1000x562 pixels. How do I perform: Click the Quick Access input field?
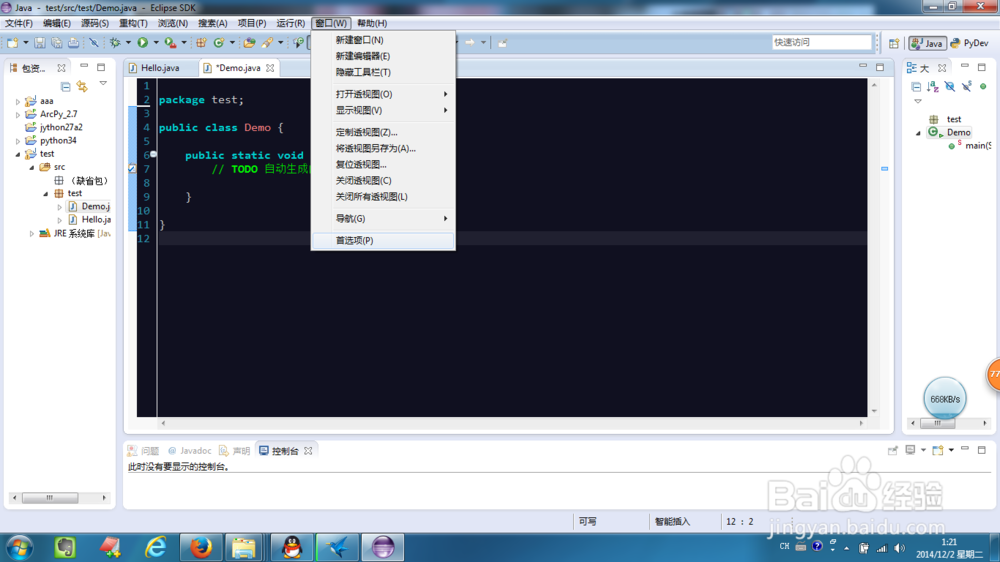[x=821, y=42]
